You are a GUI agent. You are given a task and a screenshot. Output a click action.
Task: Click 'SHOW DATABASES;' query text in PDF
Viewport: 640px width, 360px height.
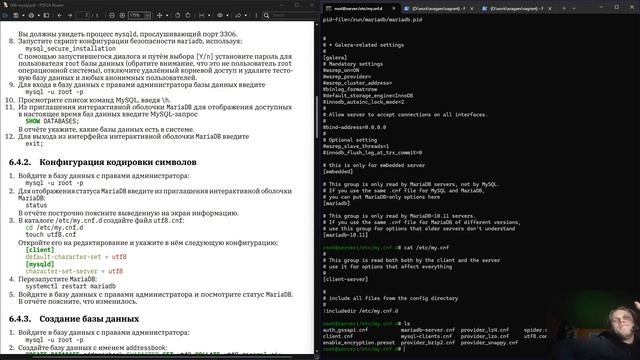pyautogui.click(x=52, y=121)
